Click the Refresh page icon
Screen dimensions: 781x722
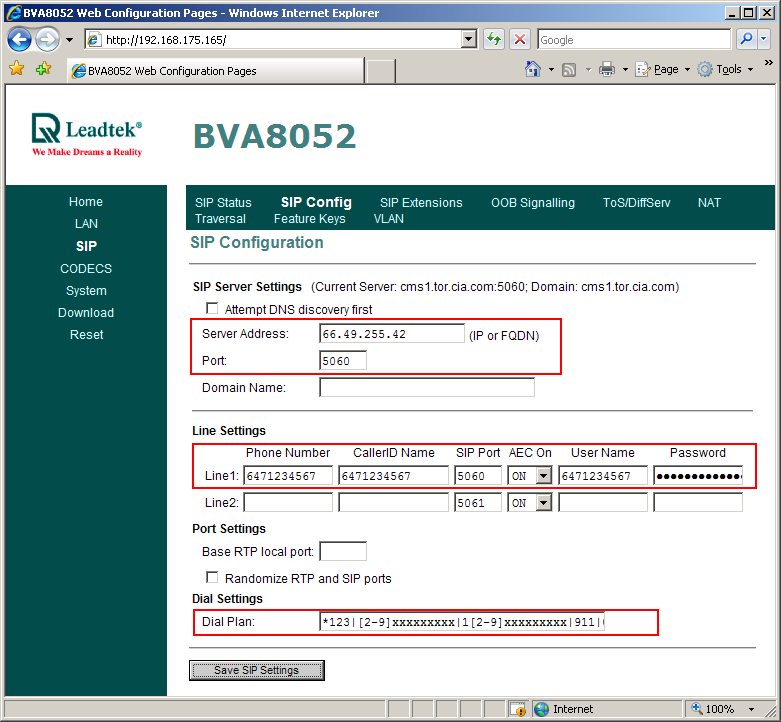pyautogui.click(x=494, y=39)
